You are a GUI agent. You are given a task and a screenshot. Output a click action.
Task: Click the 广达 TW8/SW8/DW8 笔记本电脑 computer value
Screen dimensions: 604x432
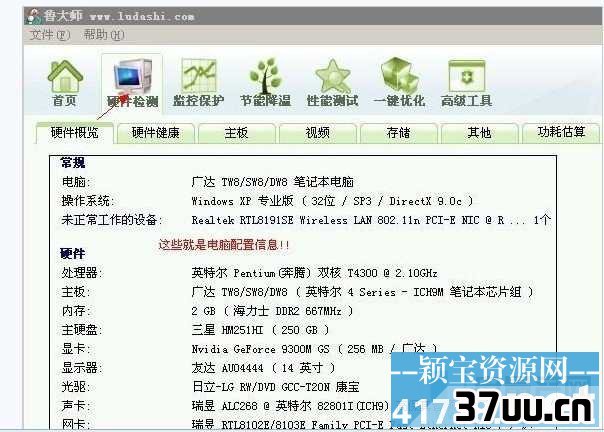tap(272, 182)
